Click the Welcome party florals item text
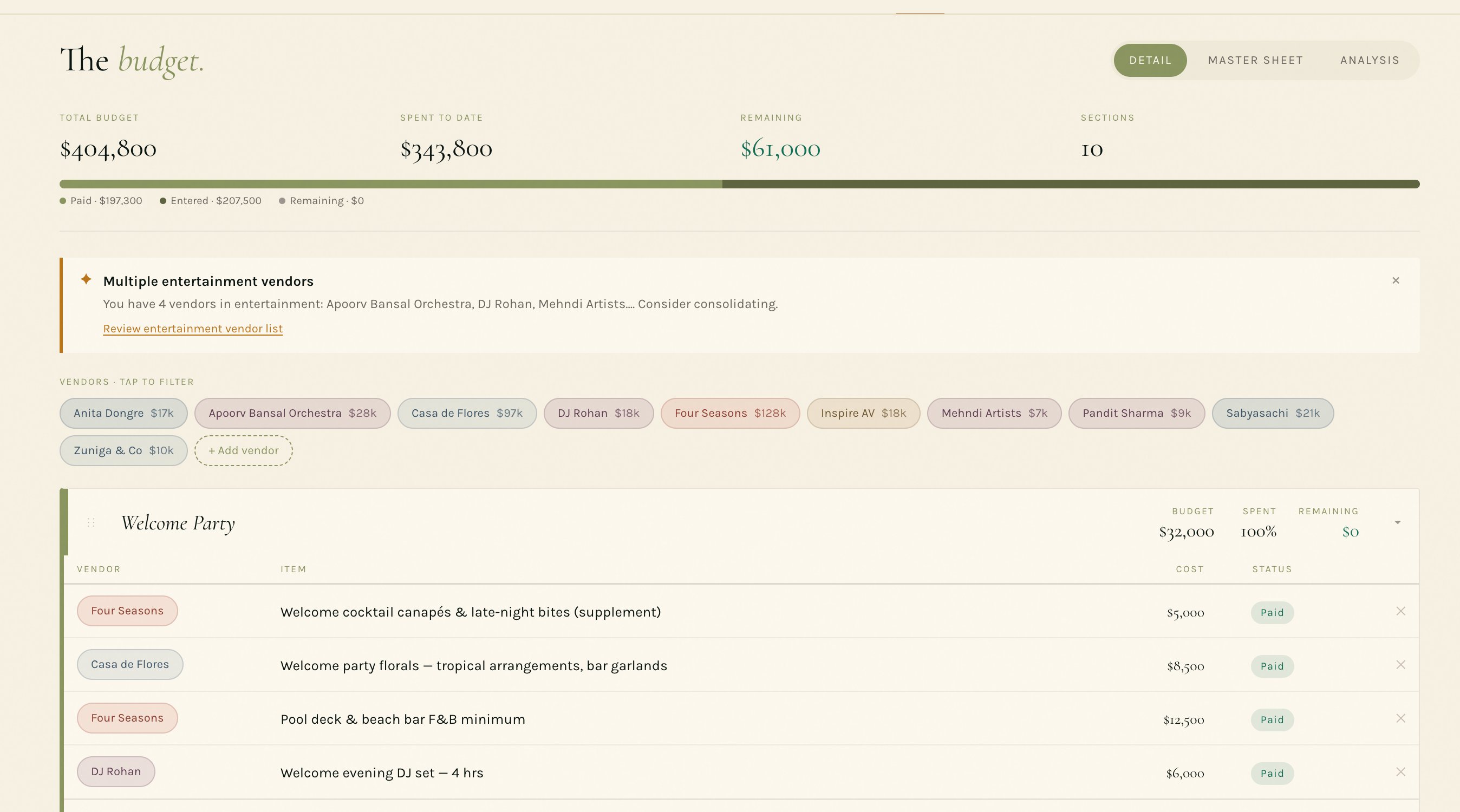This screenshot has width=1460, height=812. pos(474,666)
